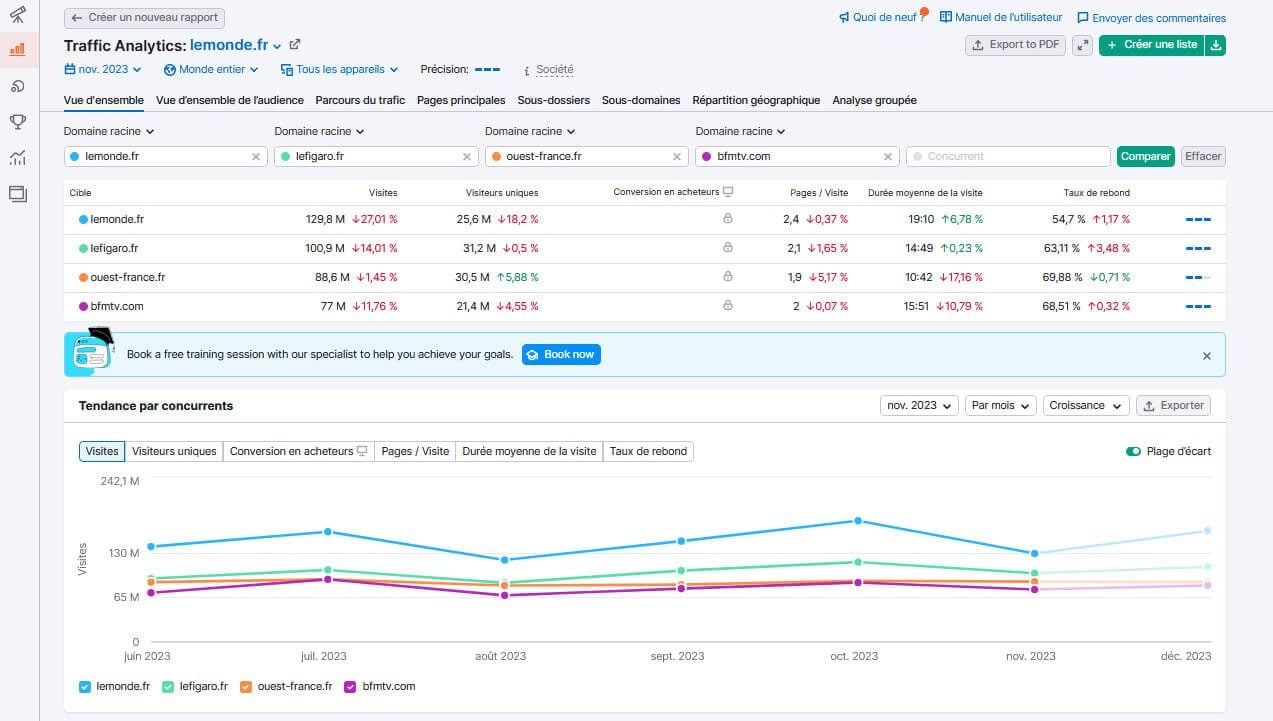Open the Croissance dropdown
The height and width of the screenshot is (721, 1273).
[1085, 405]
